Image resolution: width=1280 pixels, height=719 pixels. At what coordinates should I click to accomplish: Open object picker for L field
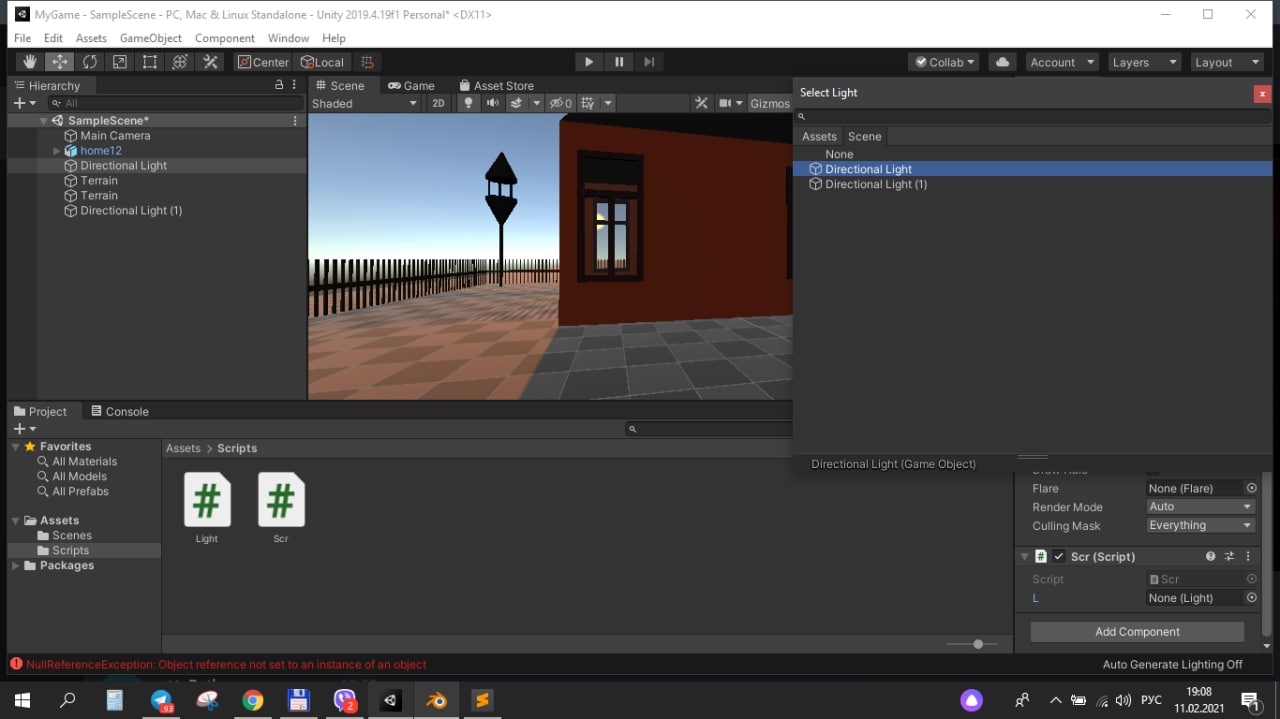coord(1251,598)
